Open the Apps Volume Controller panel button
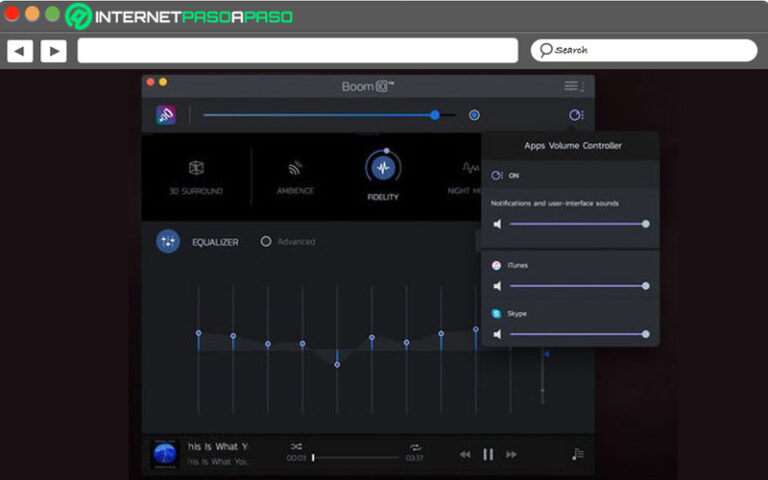 (575, 115)
